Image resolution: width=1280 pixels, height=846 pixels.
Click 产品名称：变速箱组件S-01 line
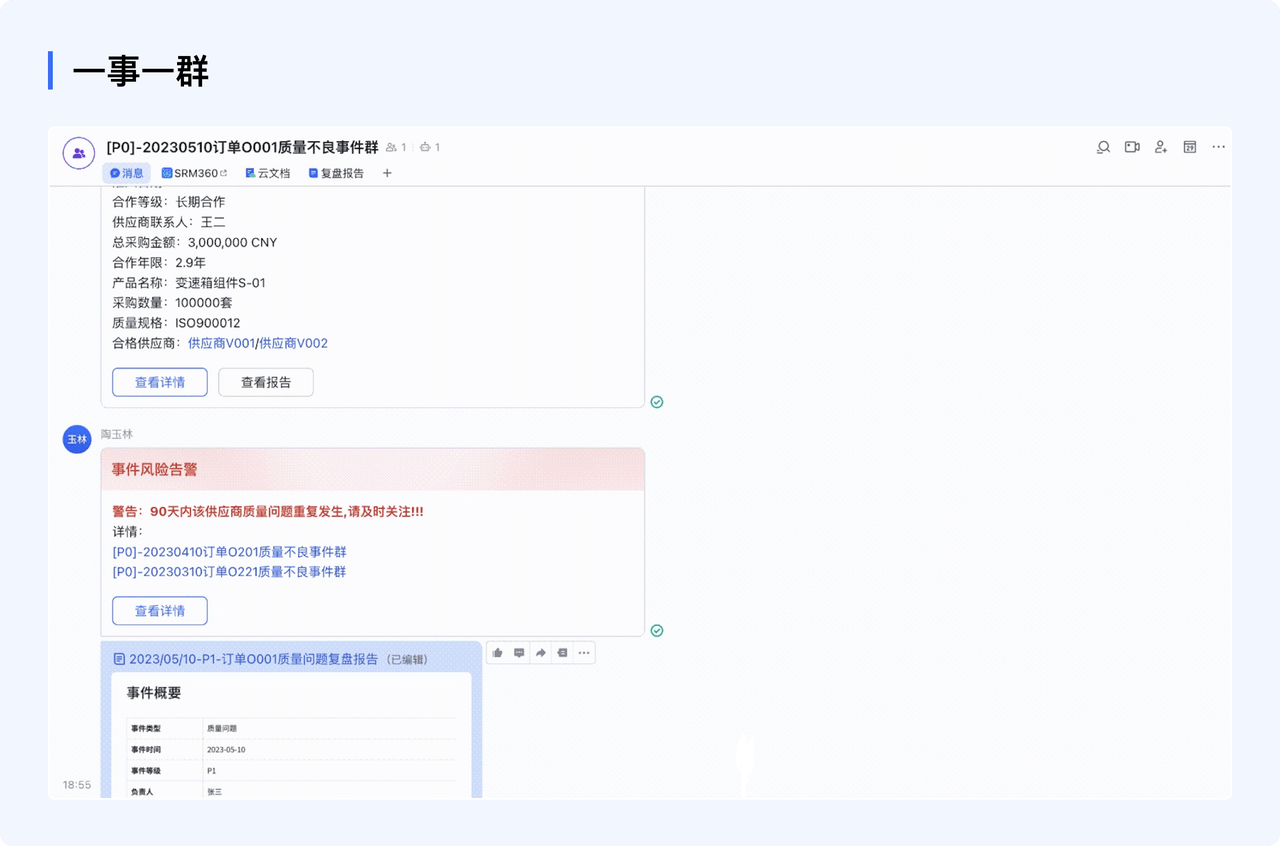tap(189, 283)
